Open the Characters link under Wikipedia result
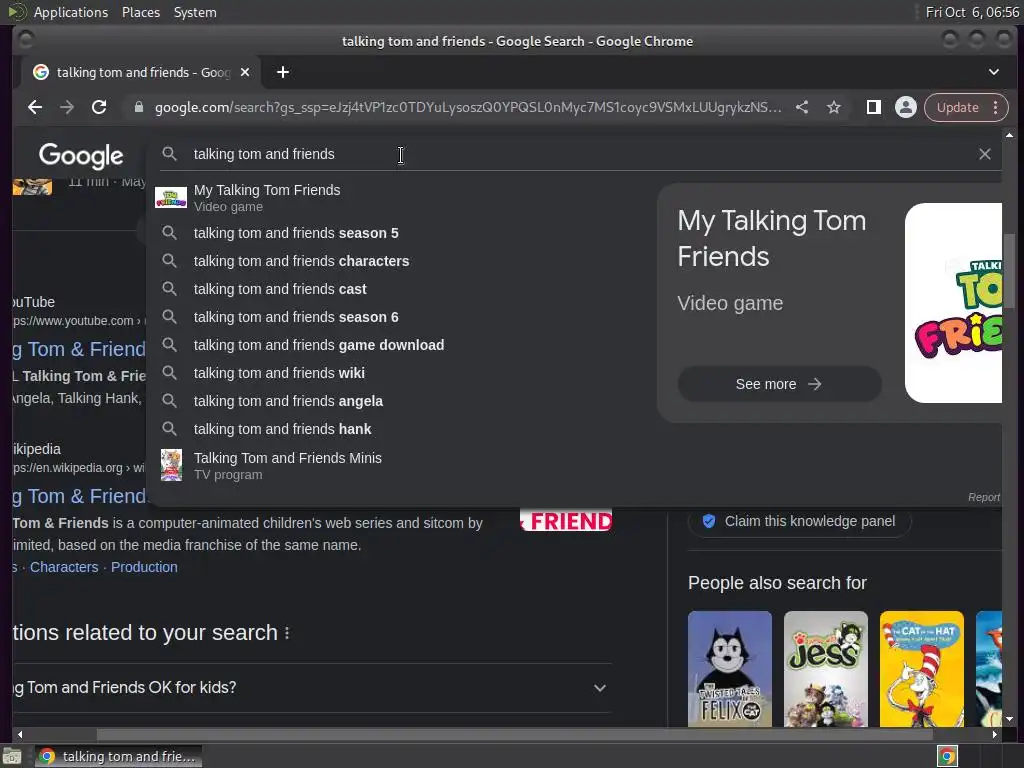This screenshot has height=768, width=1024. click(x=64, y=567)
